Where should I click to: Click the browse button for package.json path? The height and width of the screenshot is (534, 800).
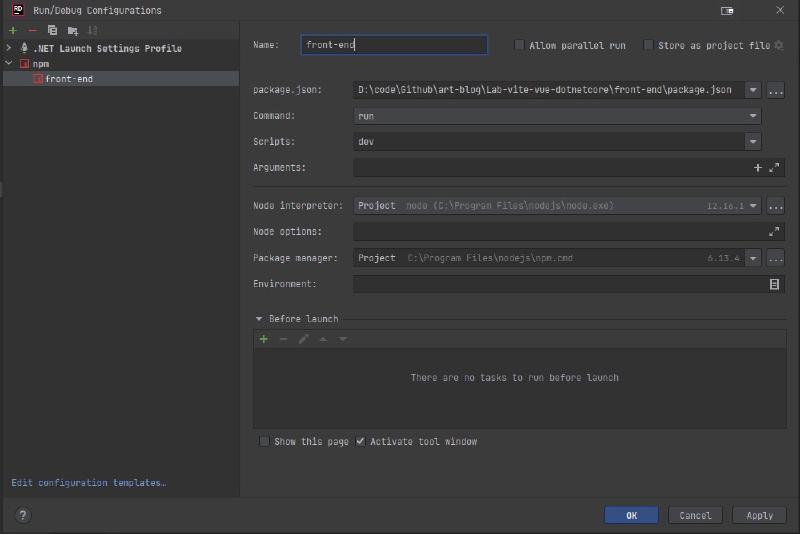pos(775,90)
